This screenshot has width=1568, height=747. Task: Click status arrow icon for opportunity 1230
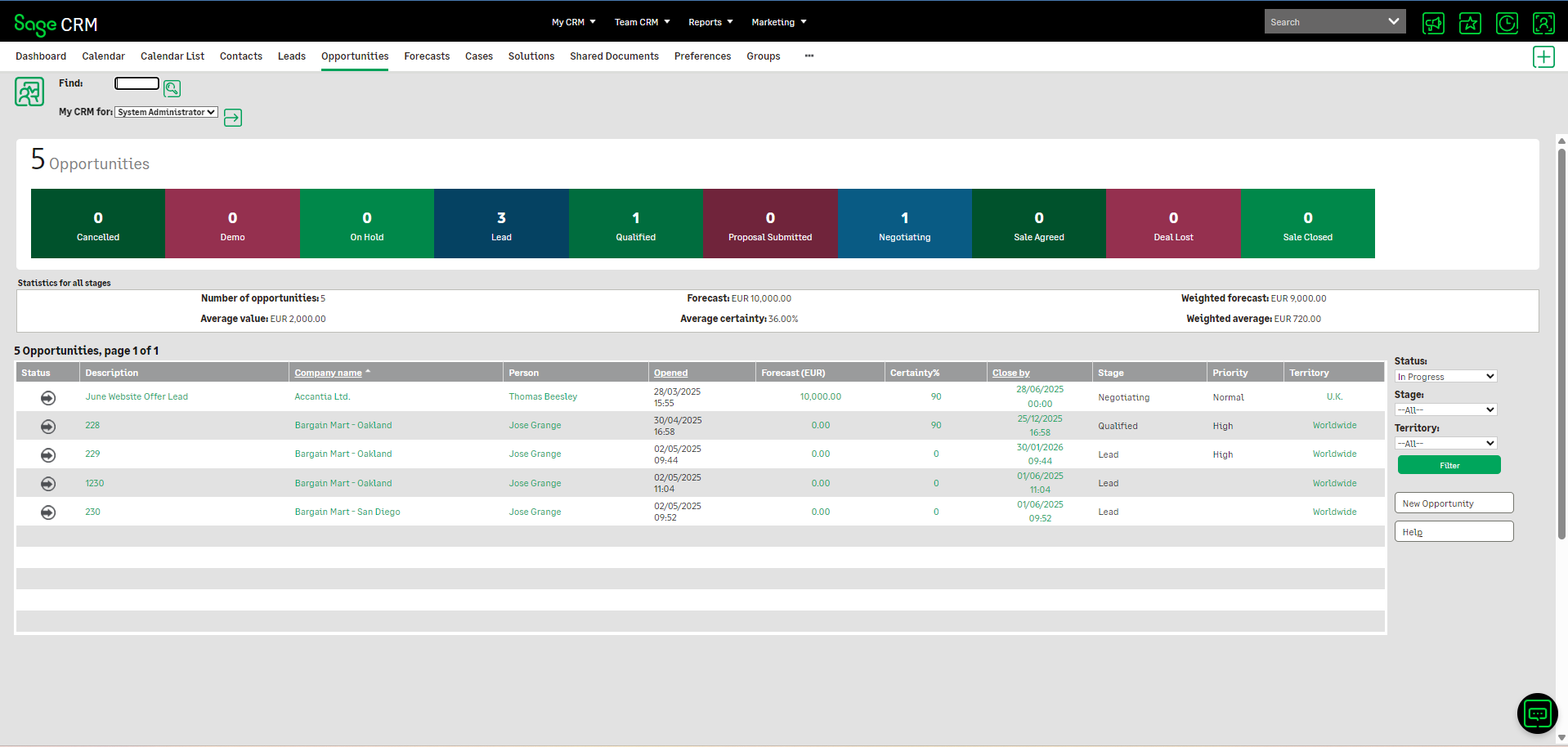pyautogui.click(x=48, y=483)
